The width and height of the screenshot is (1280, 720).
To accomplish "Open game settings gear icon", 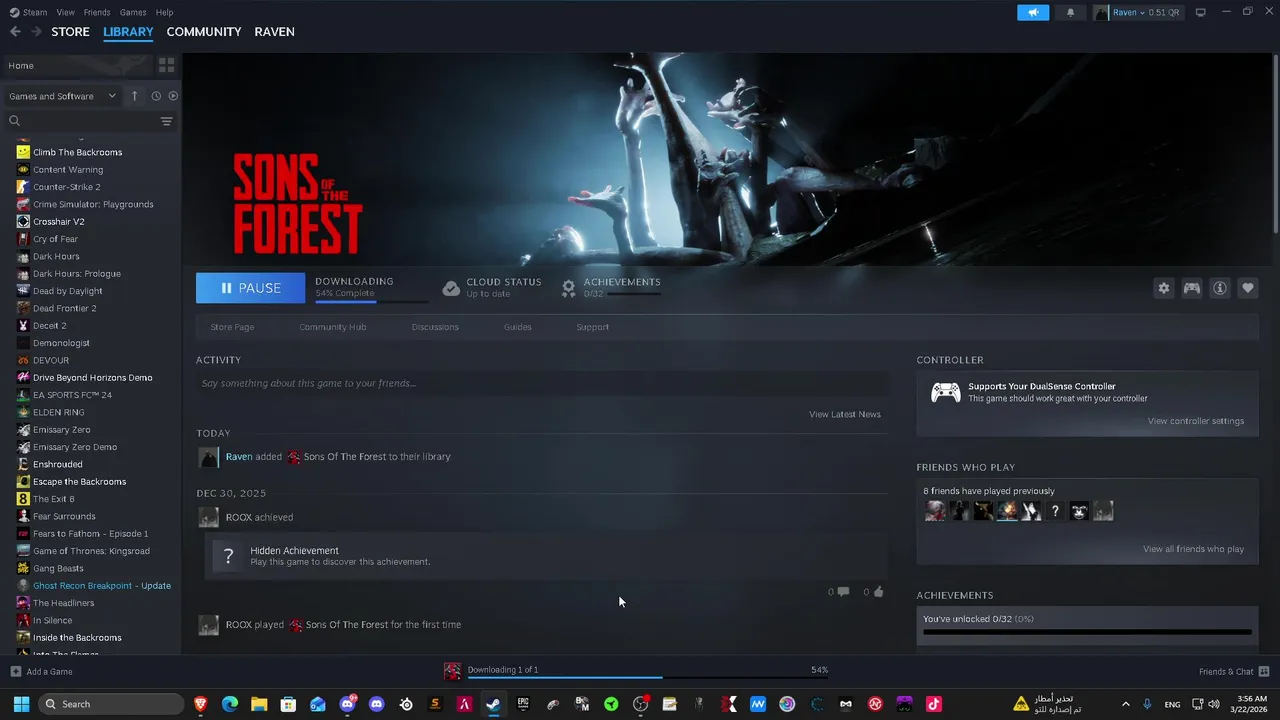I will pyautogui.click(x=1163, y=288).
